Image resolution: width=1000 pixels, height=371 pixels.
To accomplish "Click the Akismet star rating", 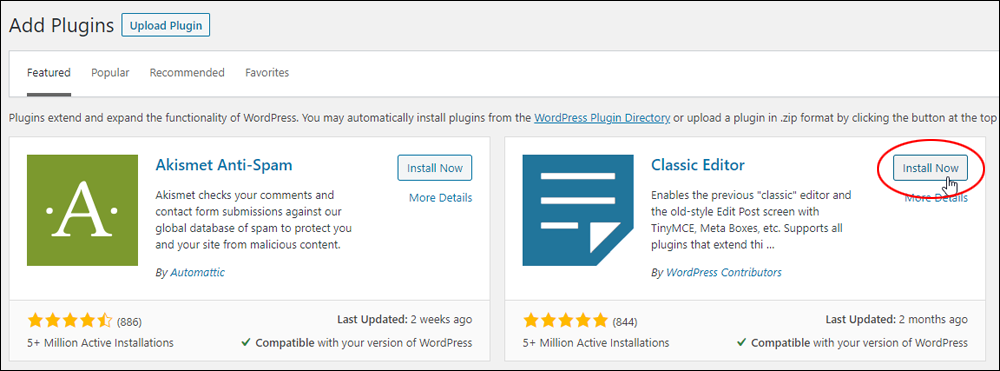I will [x=70, y=321].
